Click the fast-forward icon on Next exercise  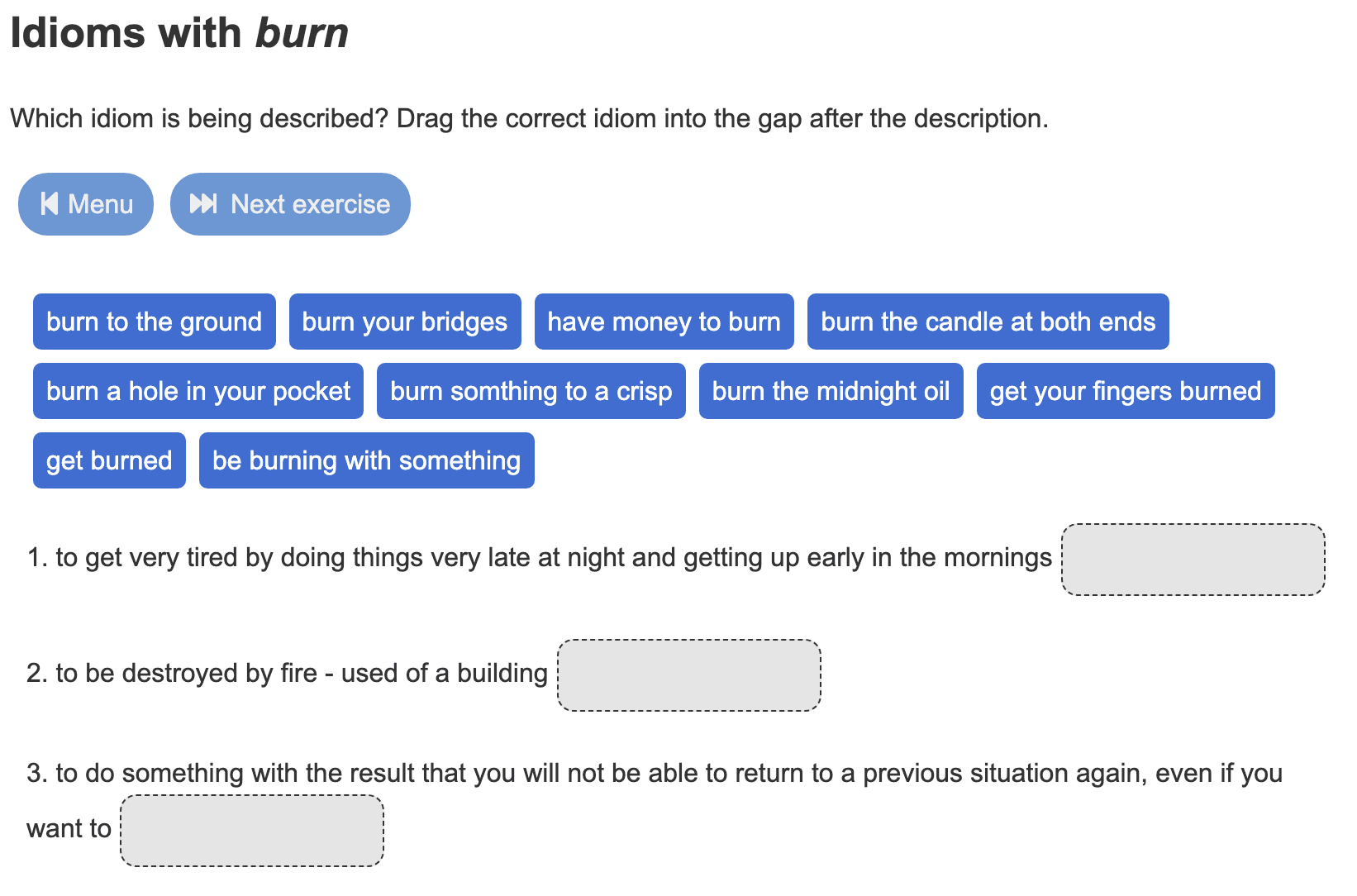(x=203, y=203)
